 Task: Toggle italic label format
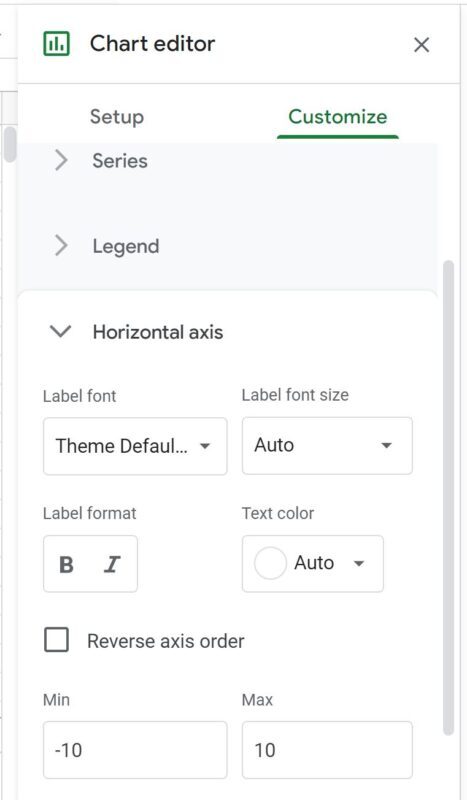(112, 564)
